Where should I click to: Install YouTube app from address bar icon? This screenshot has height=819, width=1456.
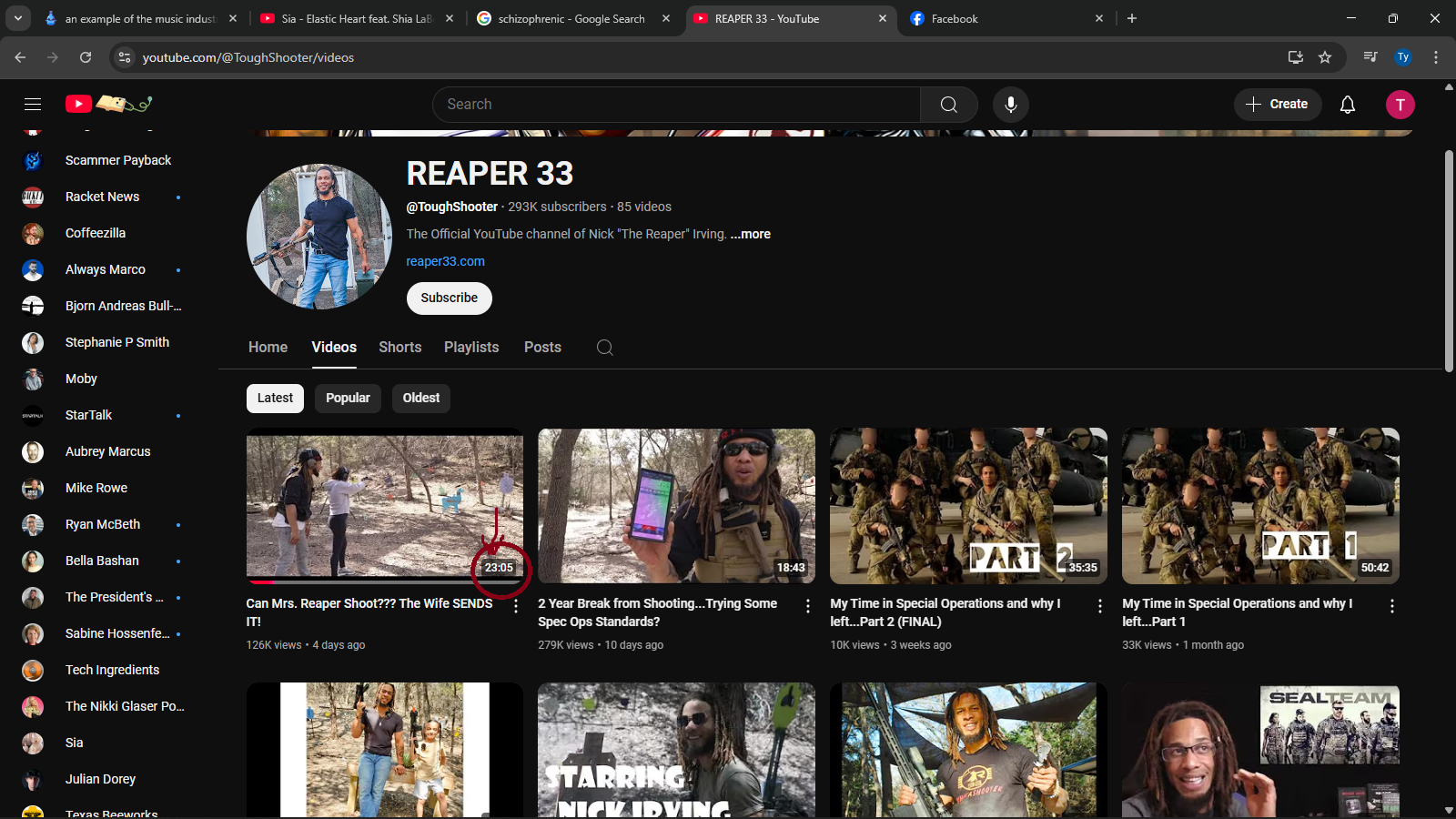pyautogui.click(x=1296, y=57)
